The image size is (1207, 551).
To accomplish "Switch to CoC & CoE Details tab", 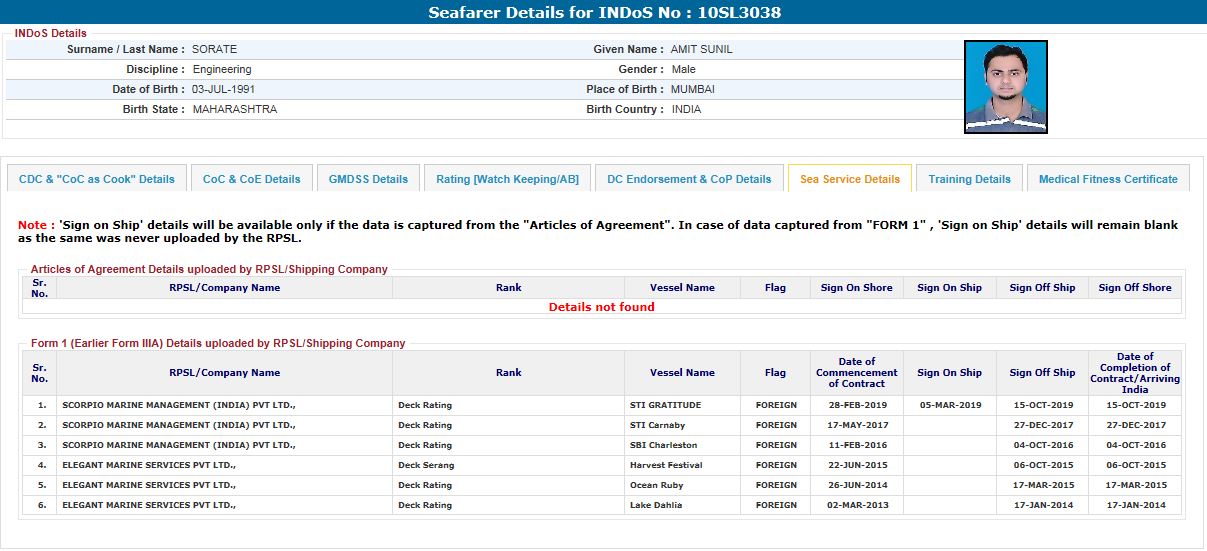I will pyautogui.click(x=251, y=179).
